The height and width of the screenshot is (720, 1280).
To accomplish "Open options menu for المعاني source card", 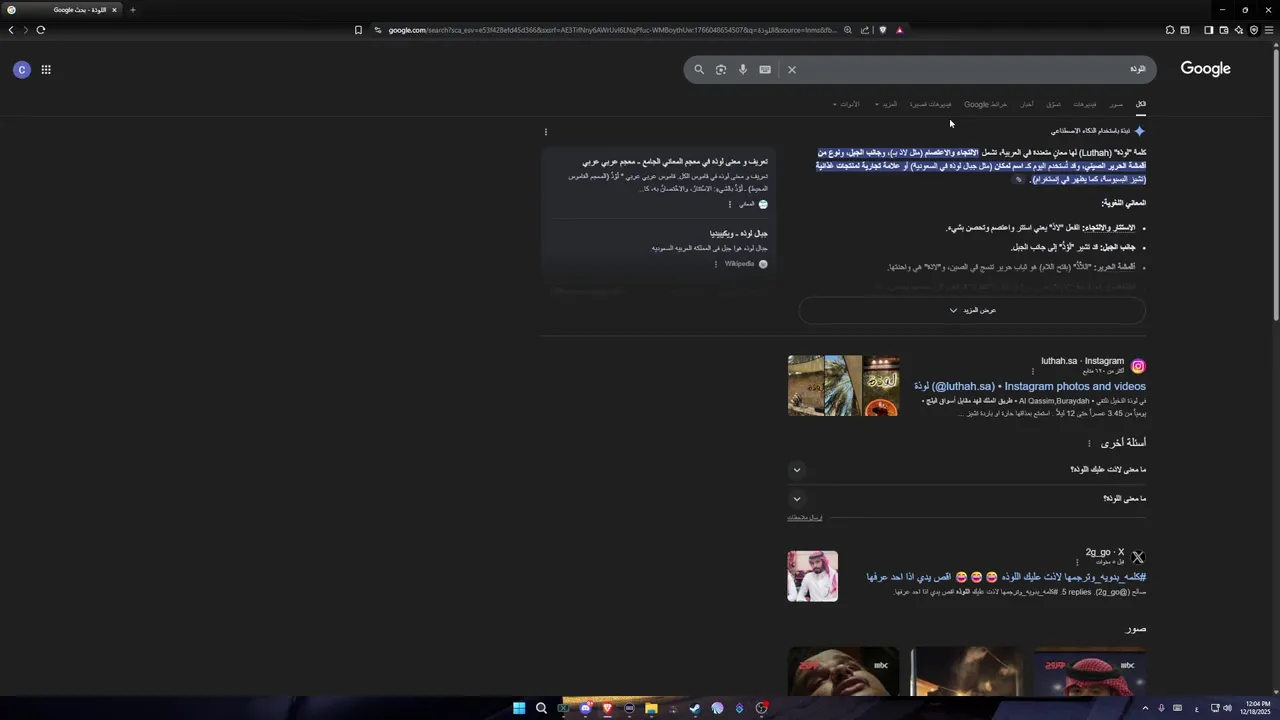I will tap(730, 204).
